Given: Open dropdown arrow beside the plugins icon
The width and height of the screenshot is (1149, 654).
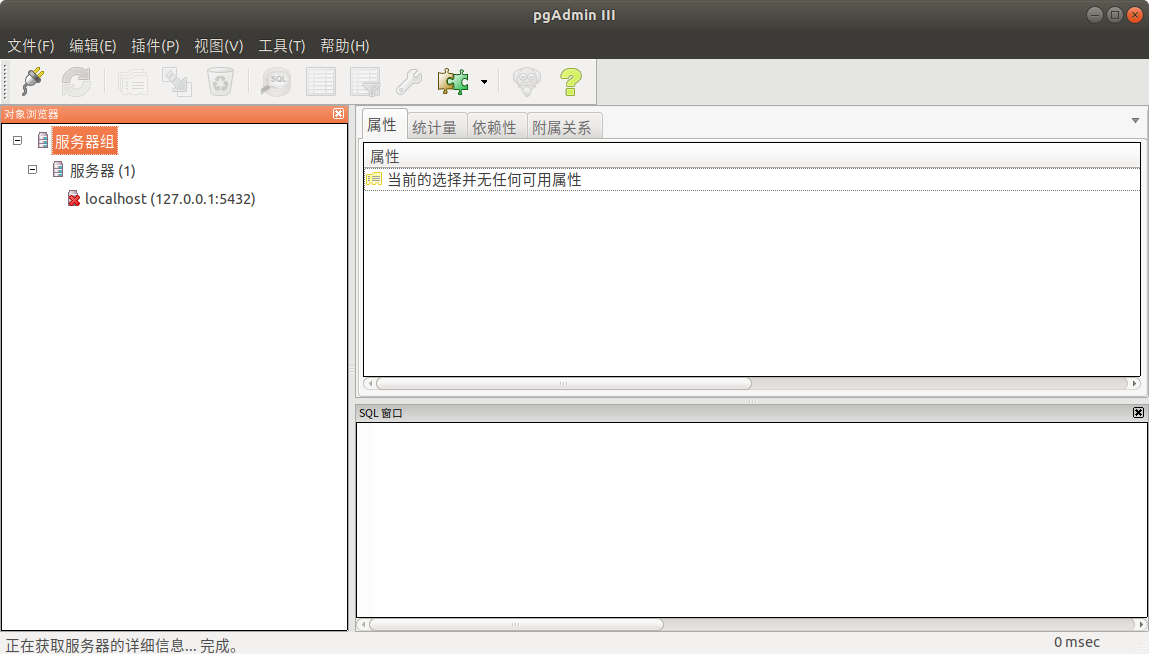Looking at the screenshot, I should (x=484, y=82).
